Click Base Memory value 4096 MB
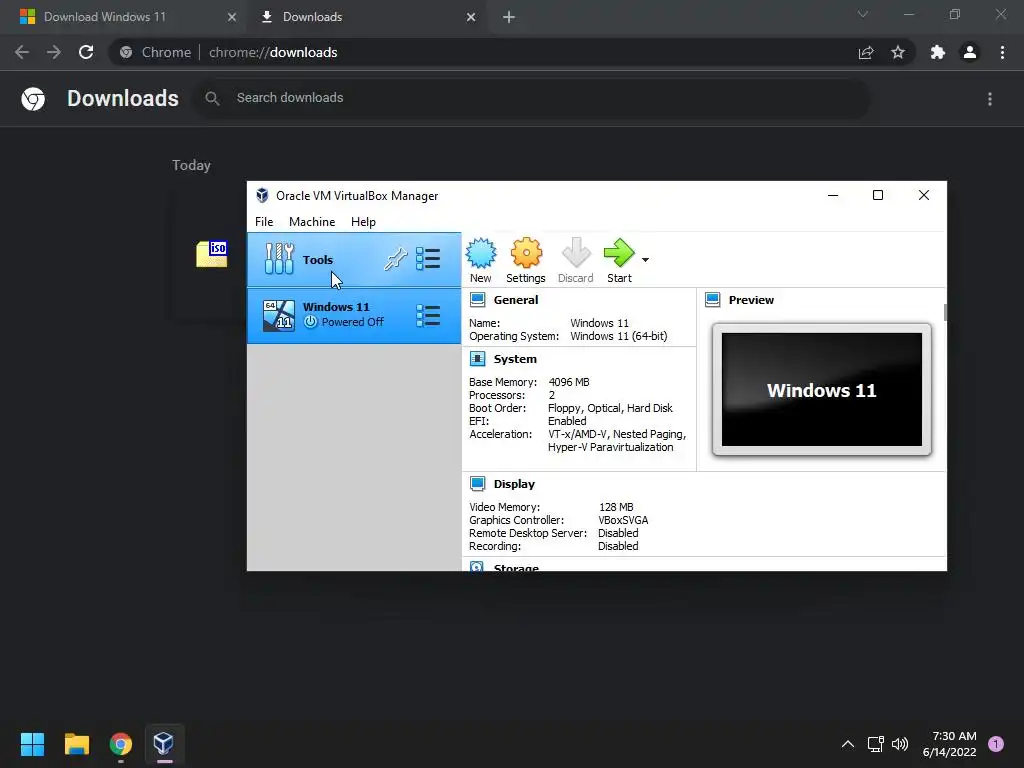 [x=569, y=382]
